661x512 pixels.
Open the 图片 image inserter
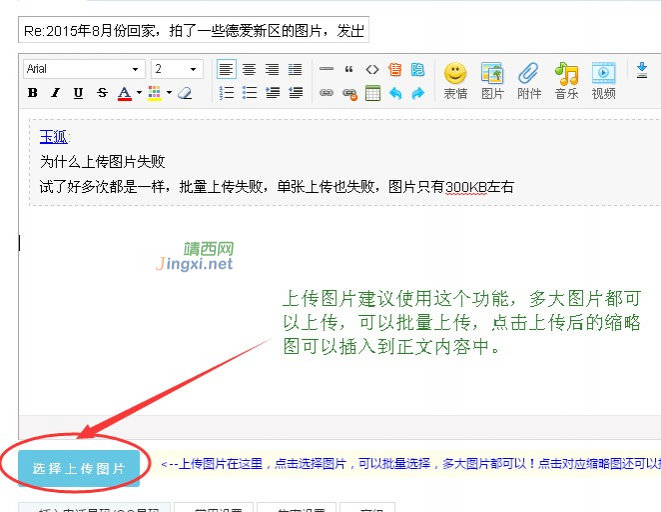pos(492,81)
